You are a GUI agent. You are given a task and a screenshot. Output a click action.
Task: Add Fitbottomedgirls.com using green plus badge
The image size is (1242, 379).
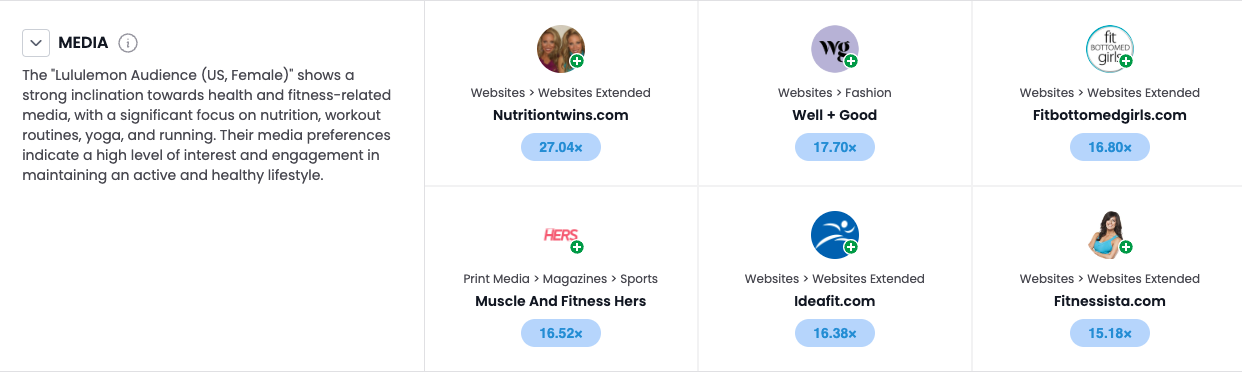pyautogui.click(x=1126, y=62)
